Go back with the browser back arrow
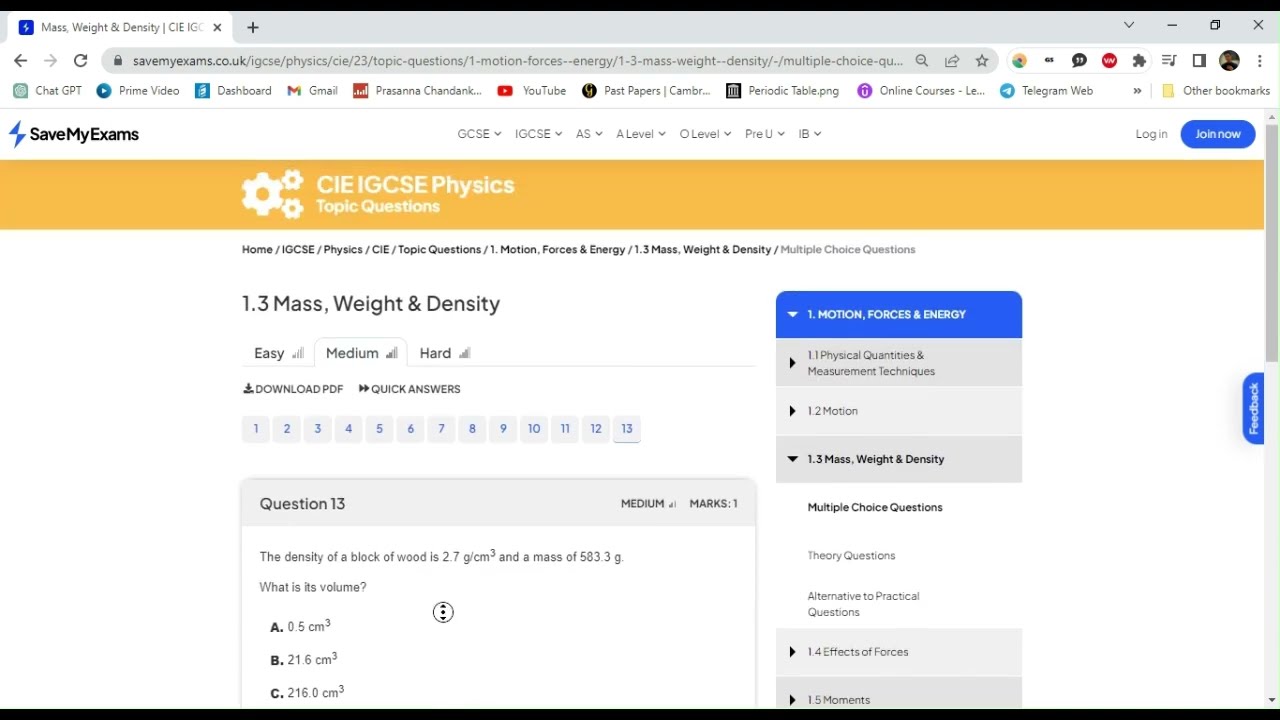The image size is (1280, 720). [x=20, y=61]
